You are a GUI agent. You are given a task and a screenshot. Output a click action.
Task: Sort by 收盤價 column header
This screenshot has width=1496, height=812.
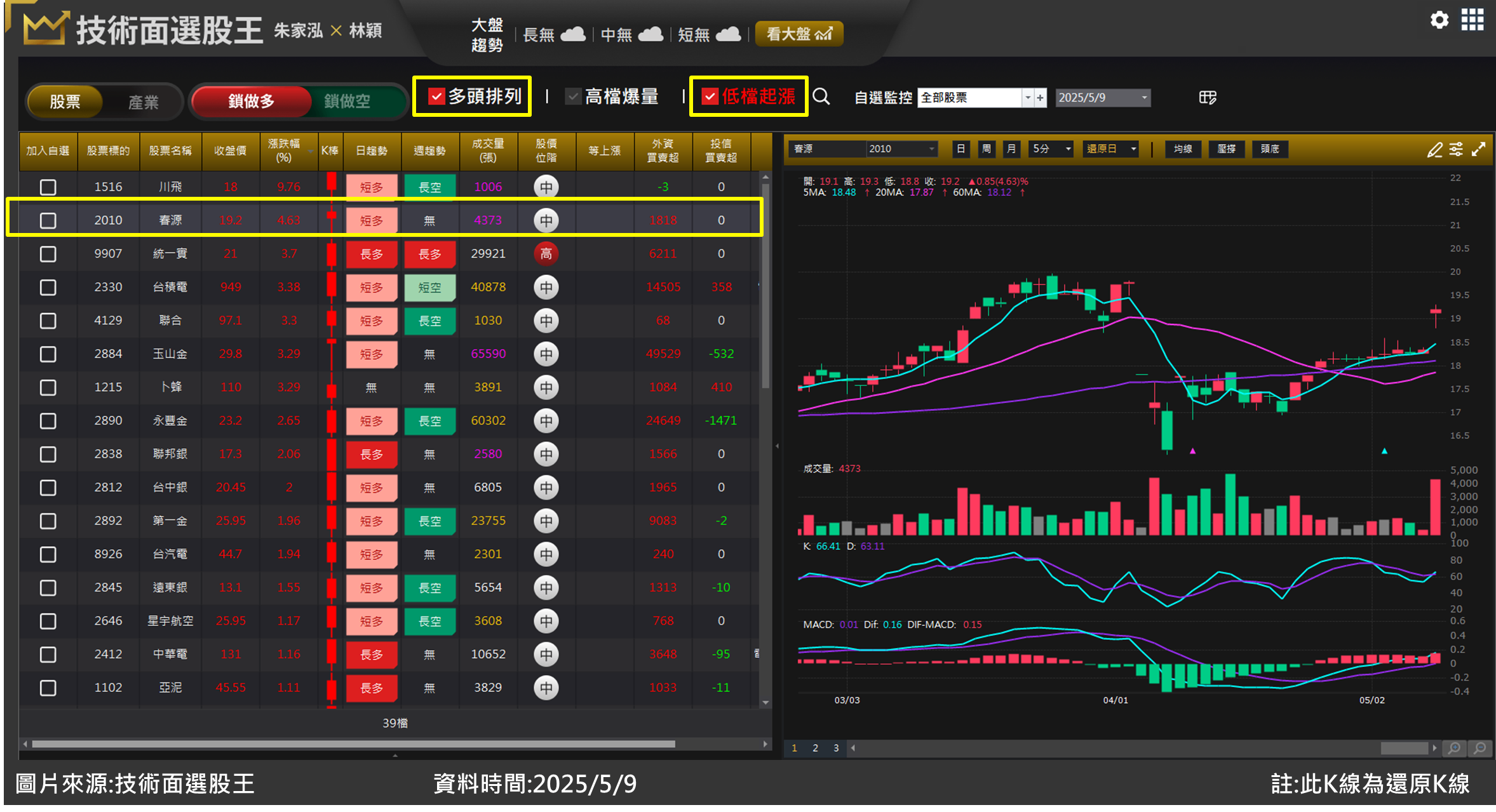(x=230, y=151)
